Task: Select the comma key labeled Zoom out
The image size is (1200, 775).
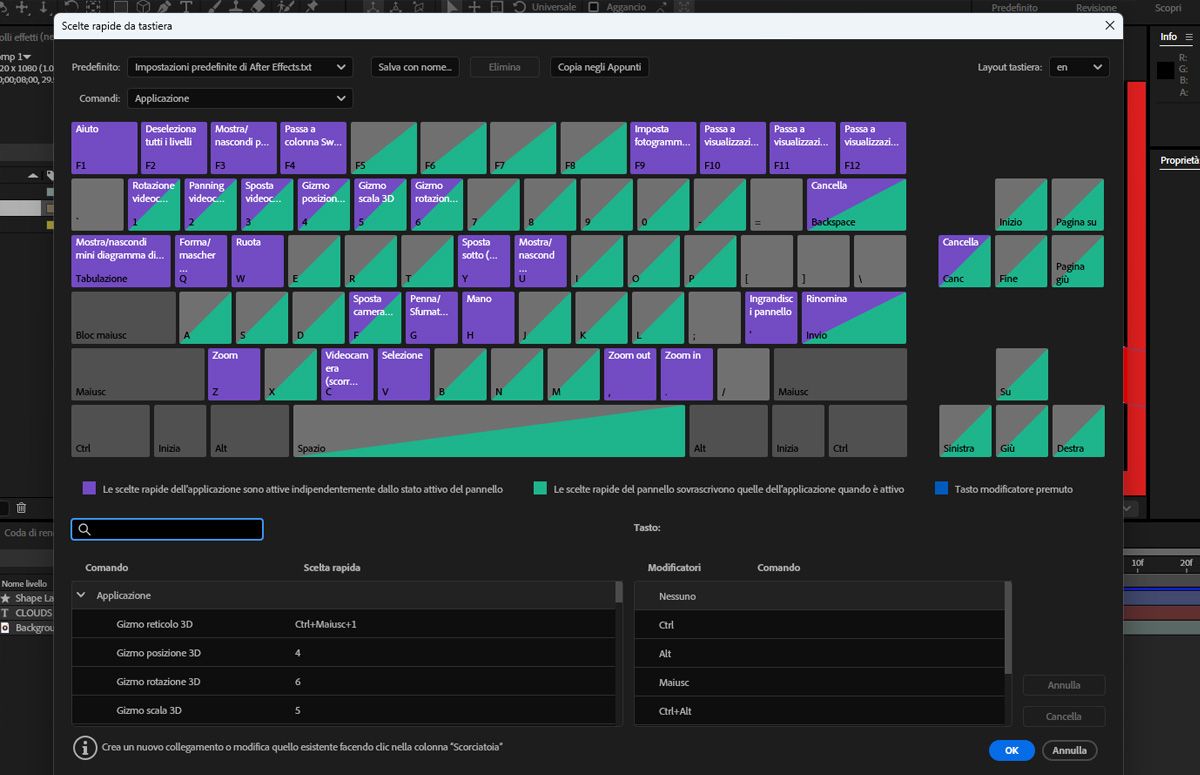Action: coord(630,374)
